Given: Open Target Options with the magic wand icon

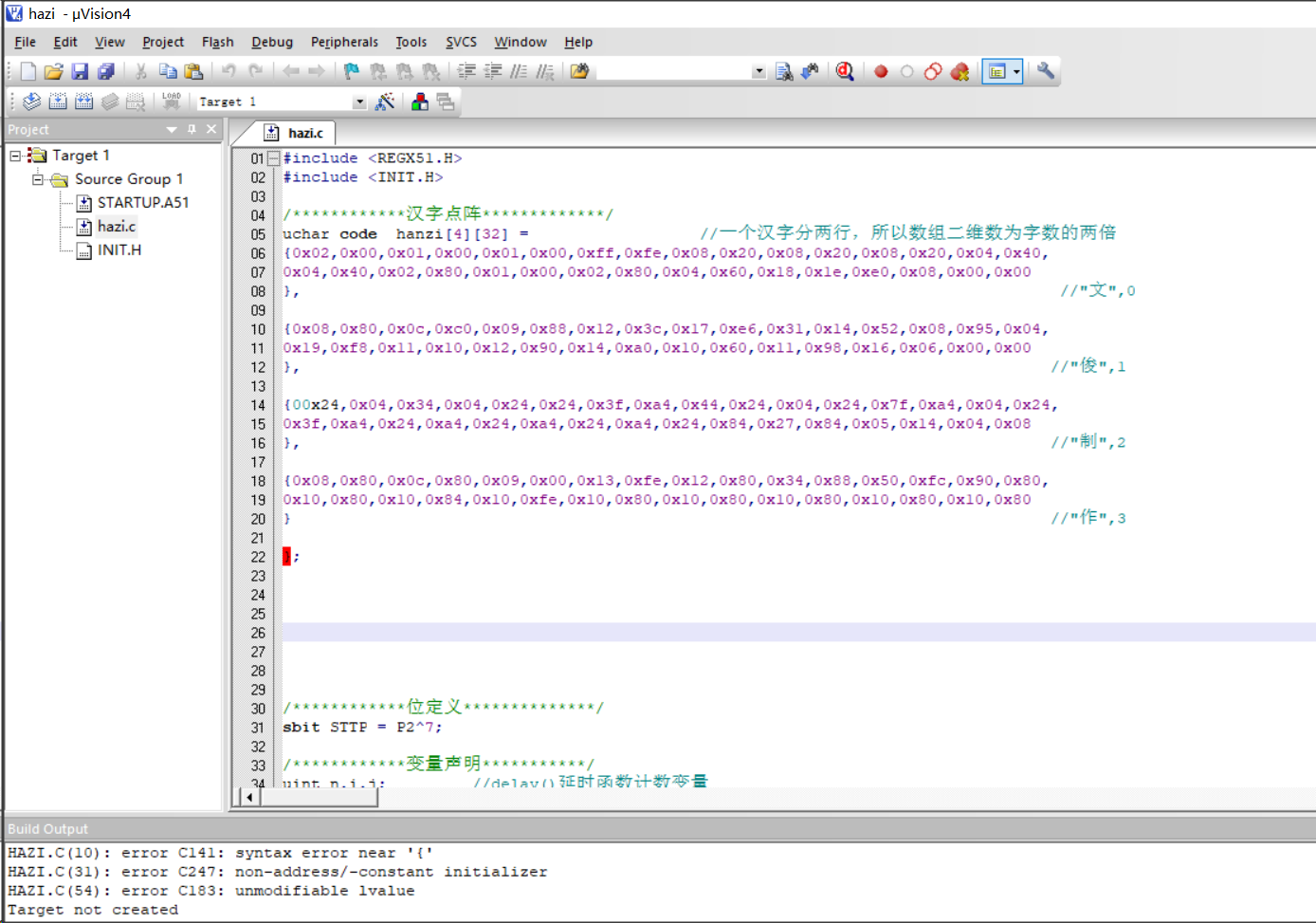Looking at the screenshot, I should 385,102.
